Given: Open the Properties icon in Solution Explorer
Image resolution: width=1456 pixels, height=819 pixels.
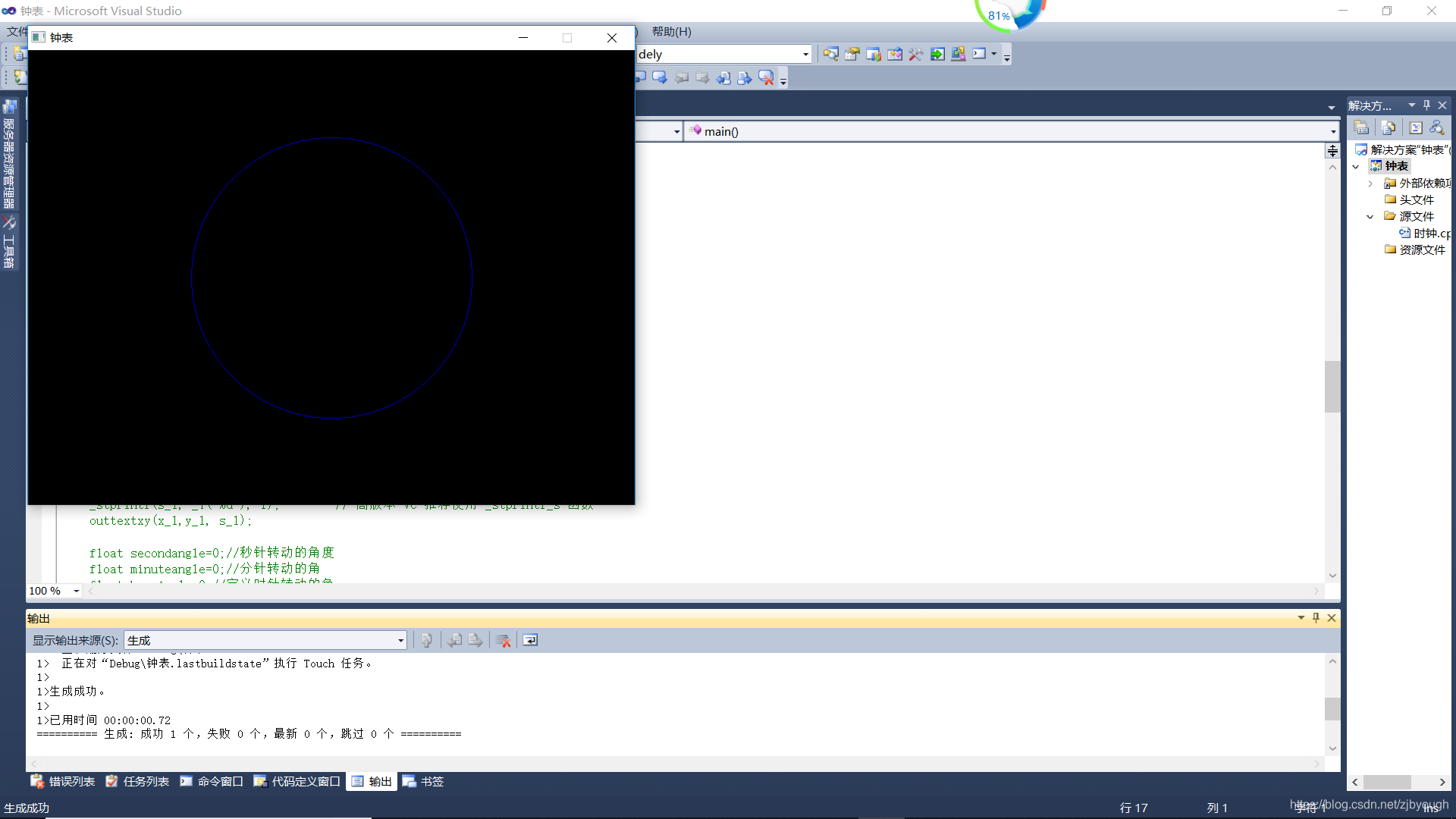Looking at the screenshot, I should 1361,127.
